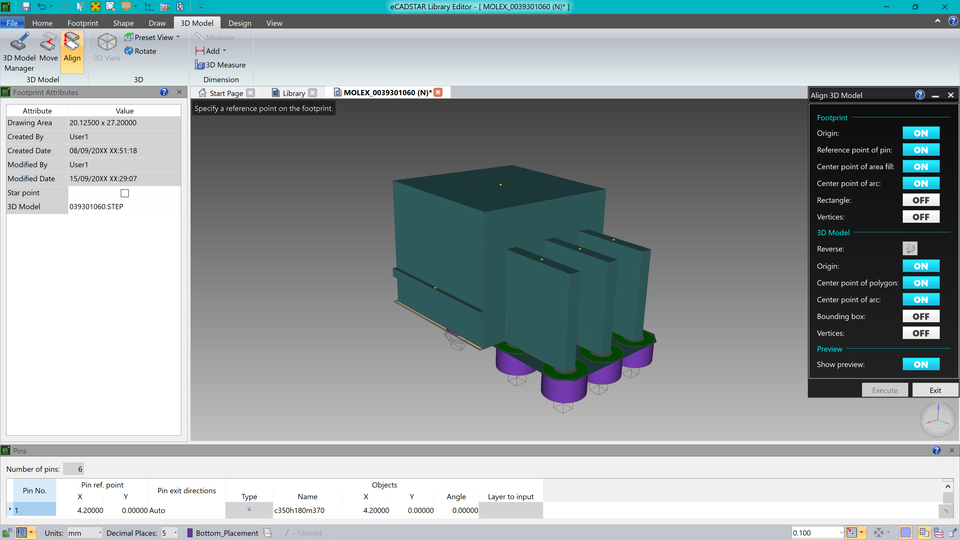The width and height of the screenshot is (960, 540).
Task: Turn on footprint Rectangle snapping
Action: point(920,200)
